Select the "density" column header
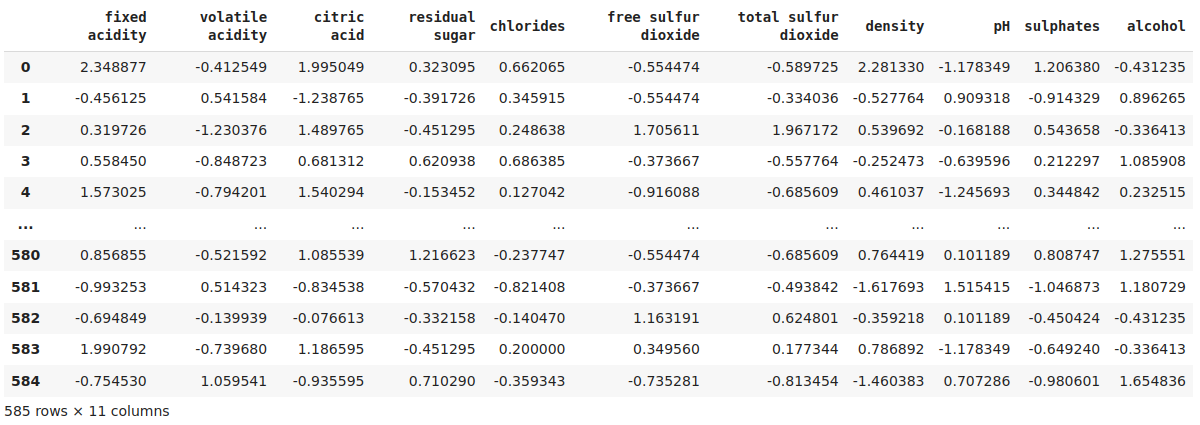 pyautogui.click(x=894, y=27)
